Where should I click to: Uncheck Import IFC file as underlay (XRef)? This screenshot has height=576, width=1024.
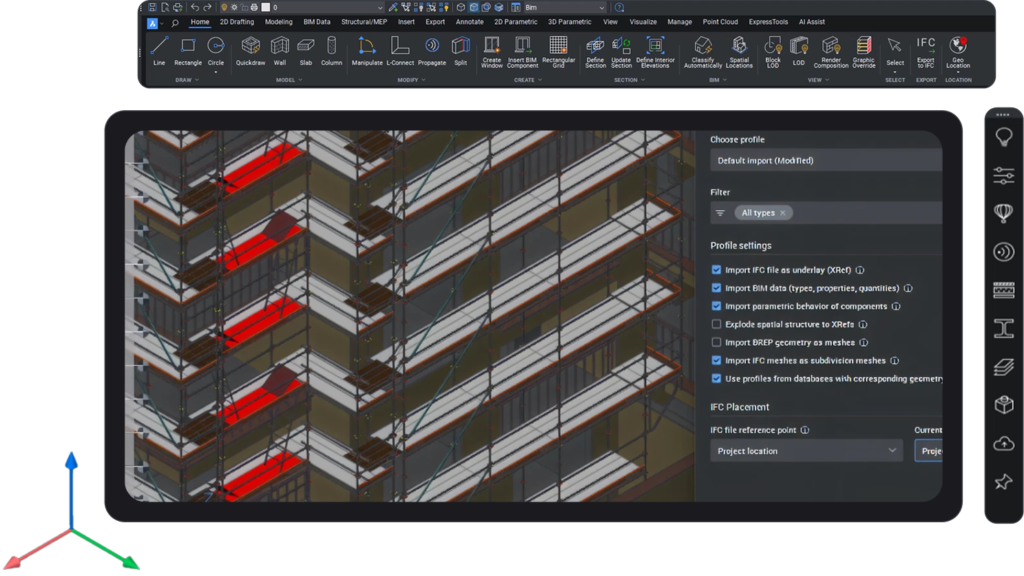(x=716, y=270)
